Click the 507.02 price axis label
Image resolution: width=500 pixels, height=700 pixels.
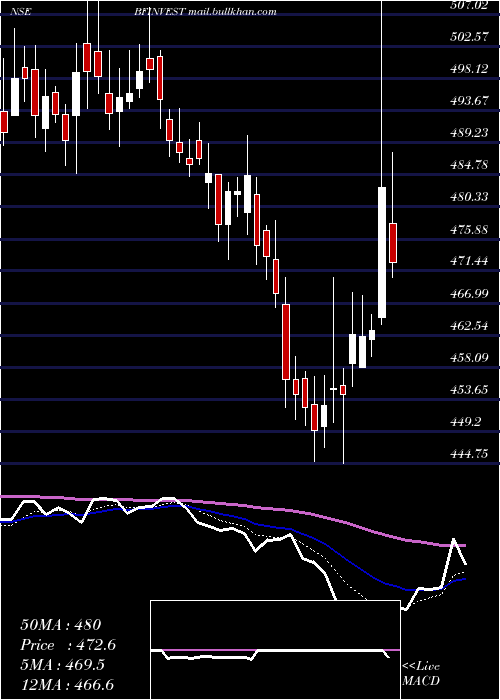468,5
